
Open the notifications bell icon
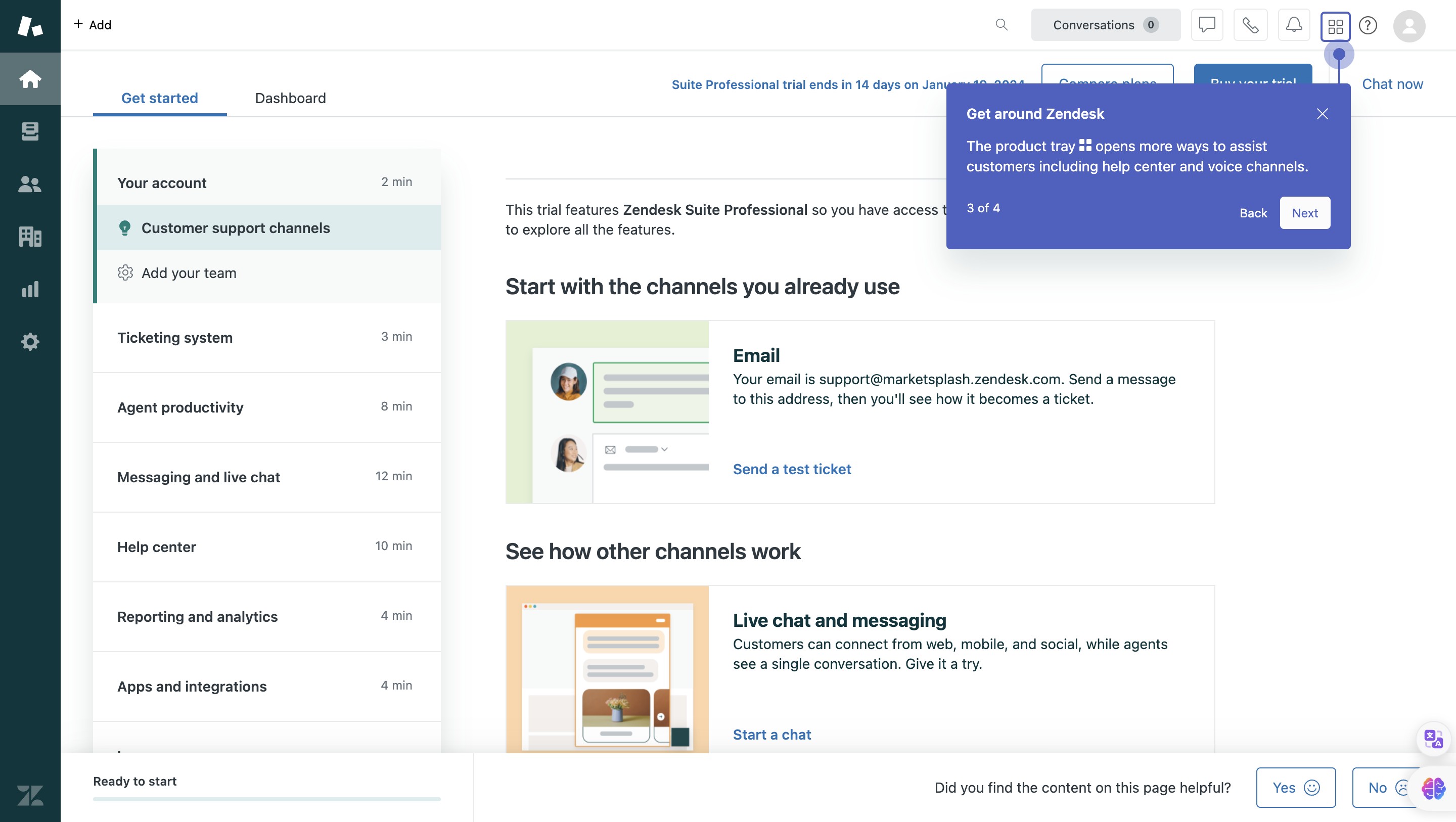(x=1294, y=25)
